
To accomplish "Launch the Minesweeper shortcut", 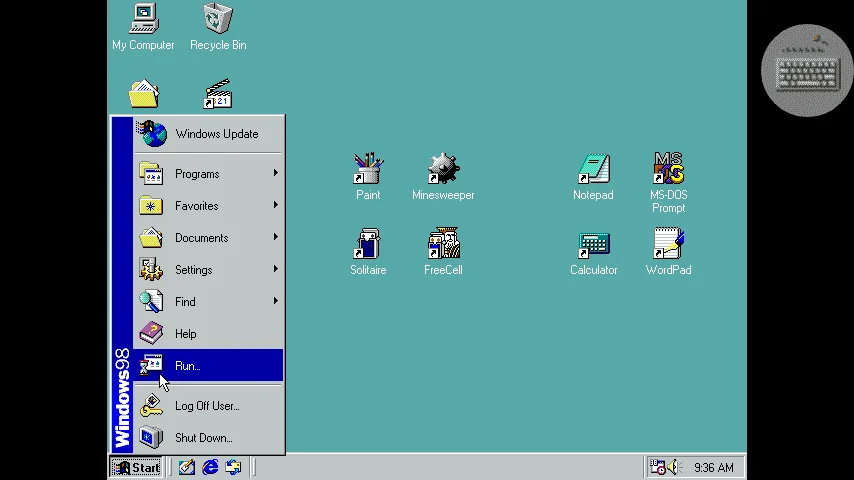I will (443, 177).
